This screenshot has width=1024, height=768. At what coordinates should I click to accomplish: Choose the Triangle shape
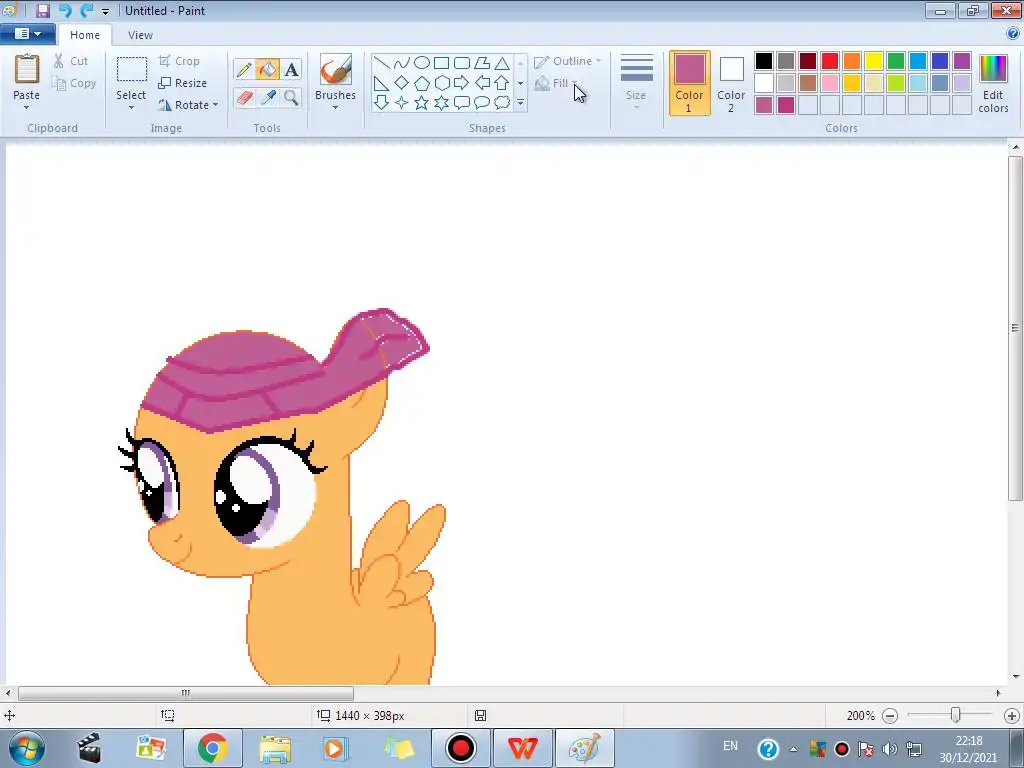click(502, 63)
